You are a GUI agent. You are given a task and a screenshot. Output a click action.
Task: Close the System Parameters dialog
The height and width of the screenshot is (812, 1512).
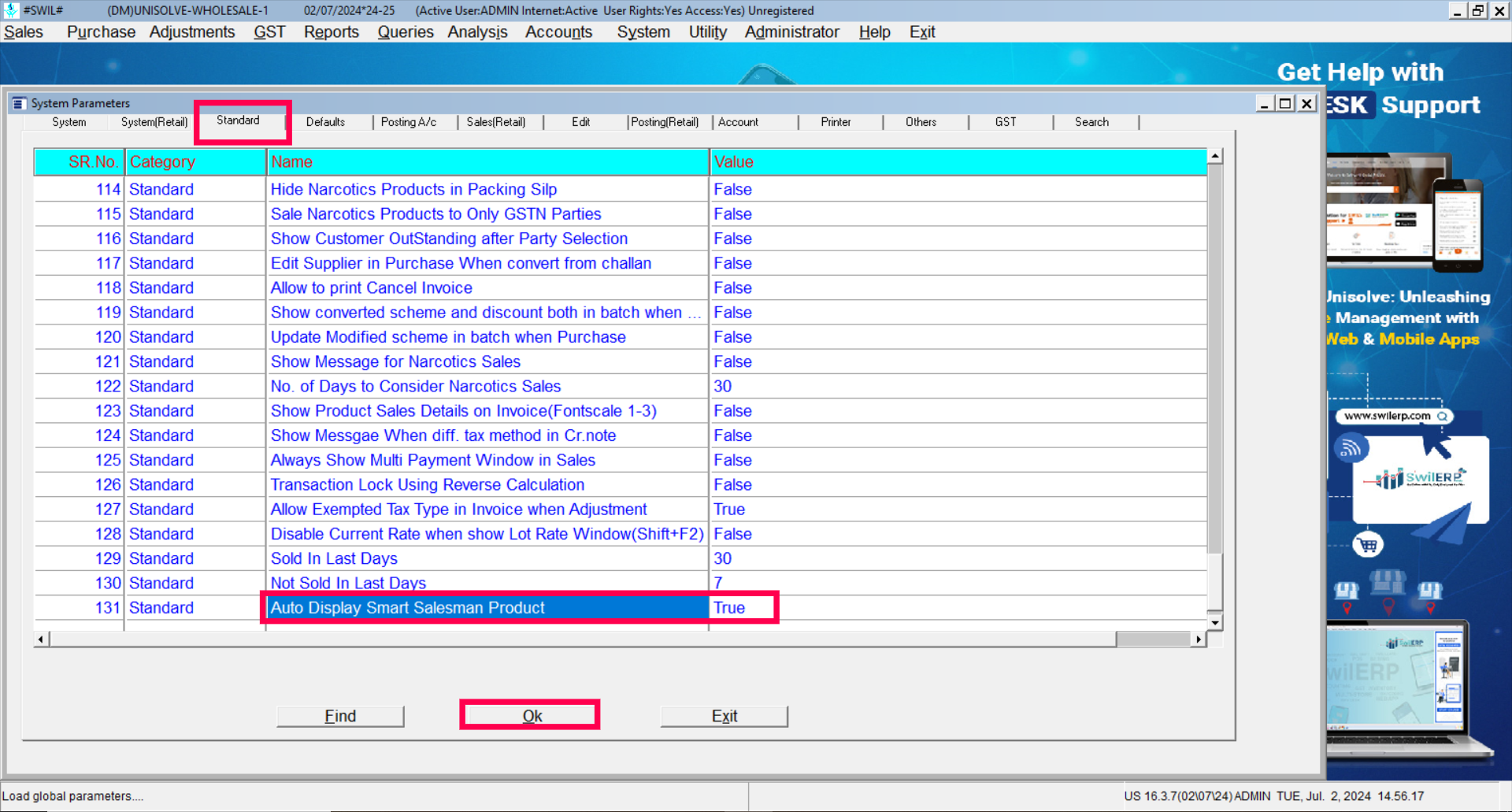(1306, 103)
